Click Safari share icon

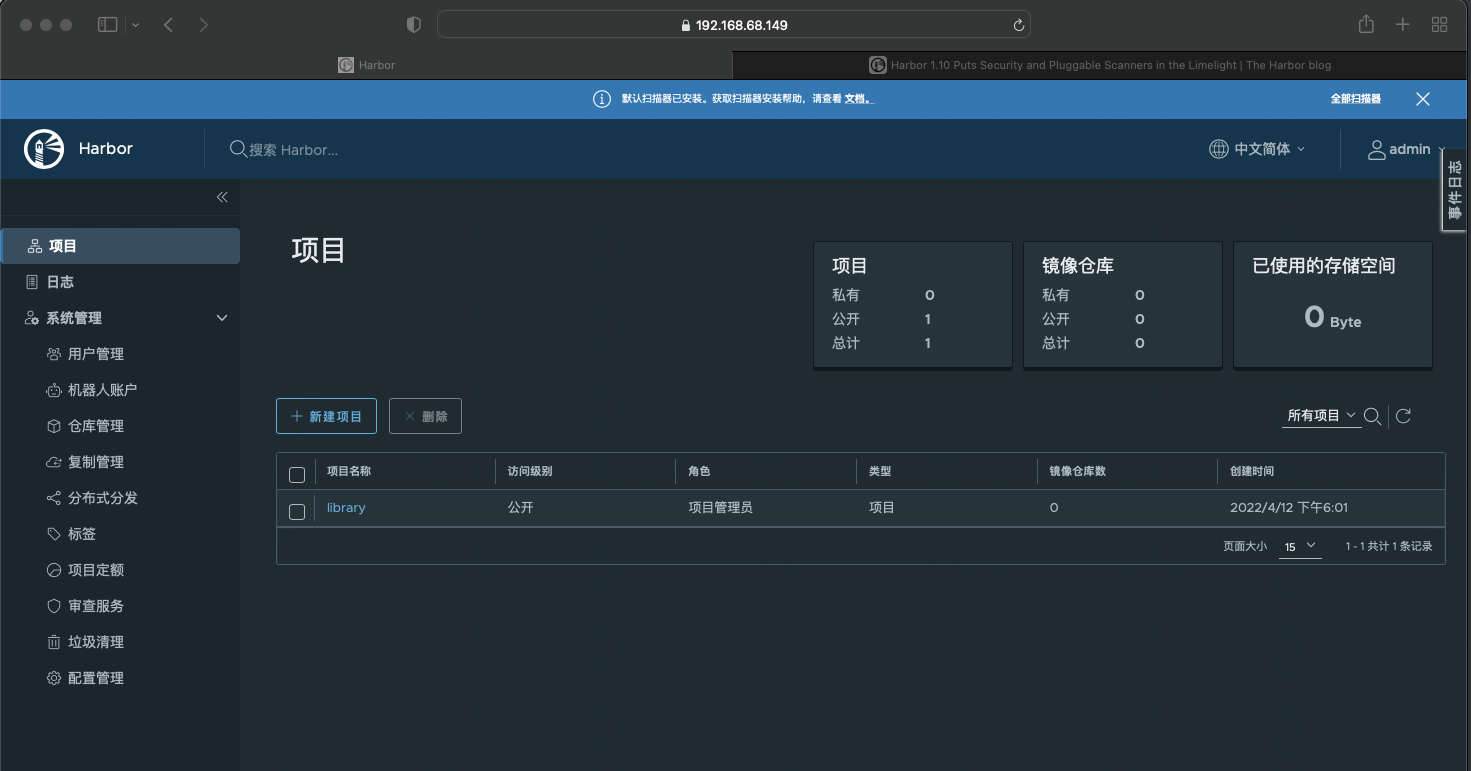click(x=1366, y=24)
